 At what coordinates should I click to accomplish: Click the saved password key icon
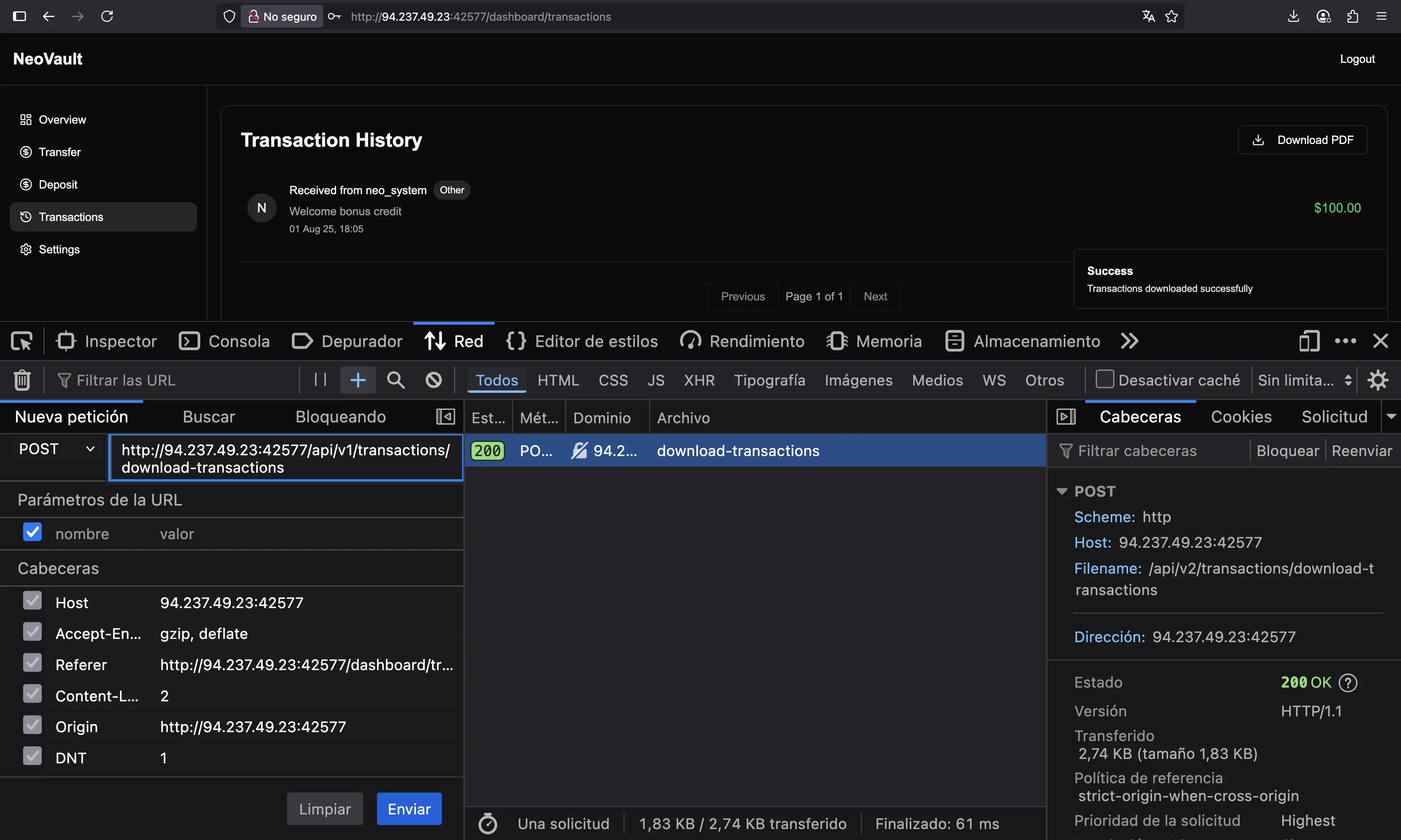[x=334, y=16]
